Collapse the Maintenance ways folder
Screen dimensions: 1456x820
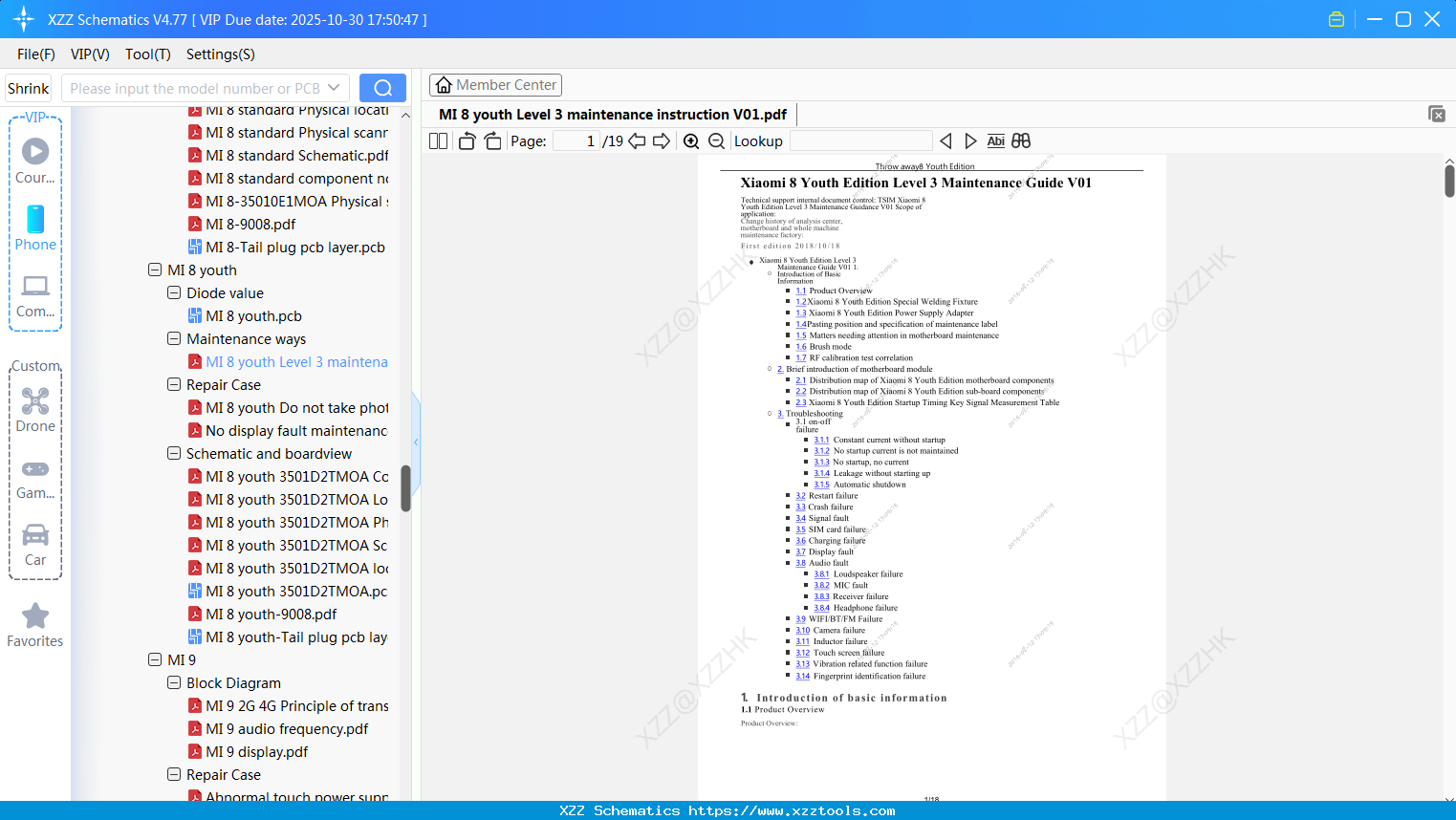(x=174, y=339)
